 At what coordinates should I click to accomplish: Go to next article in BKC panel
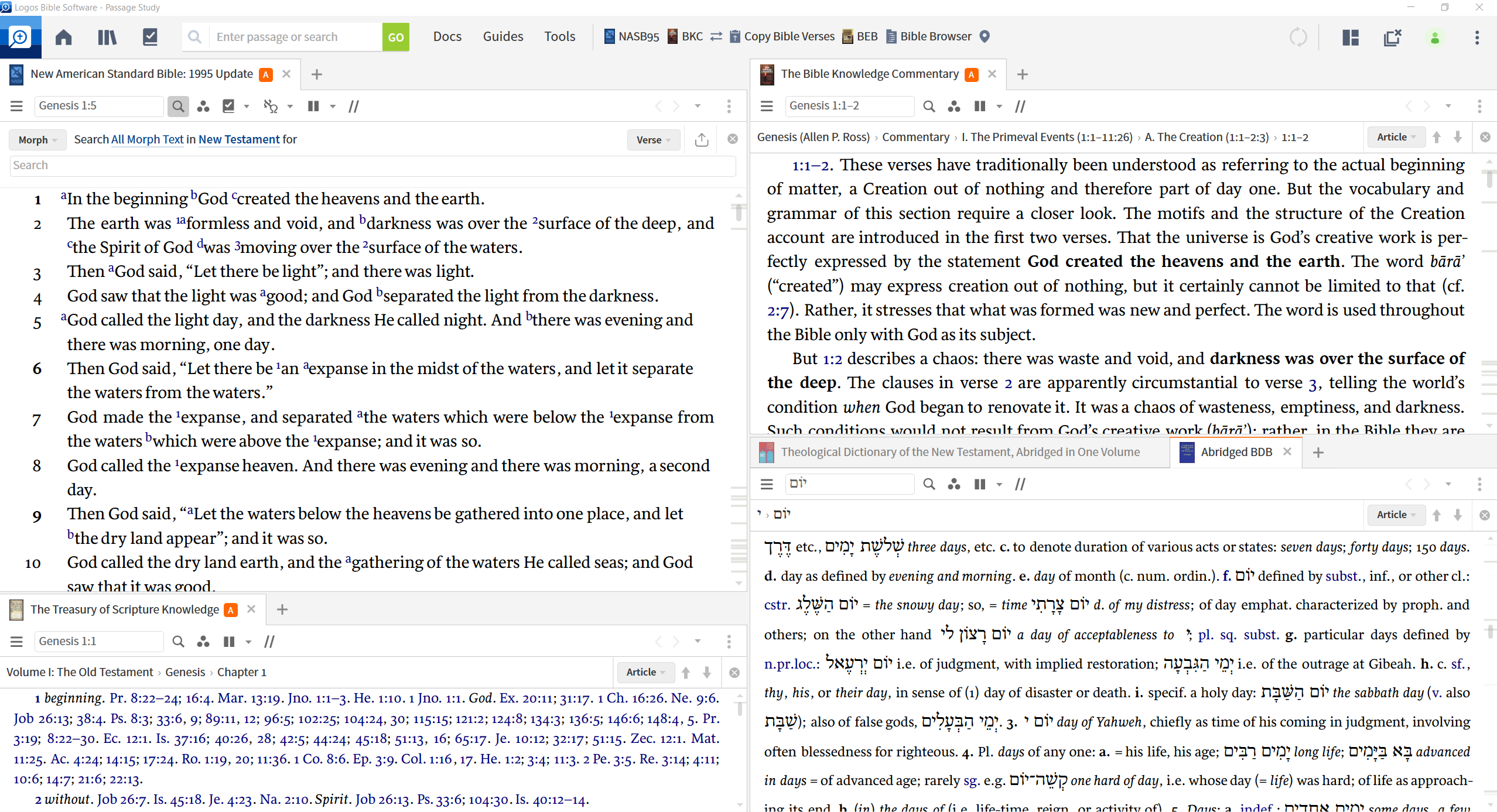1458,137
